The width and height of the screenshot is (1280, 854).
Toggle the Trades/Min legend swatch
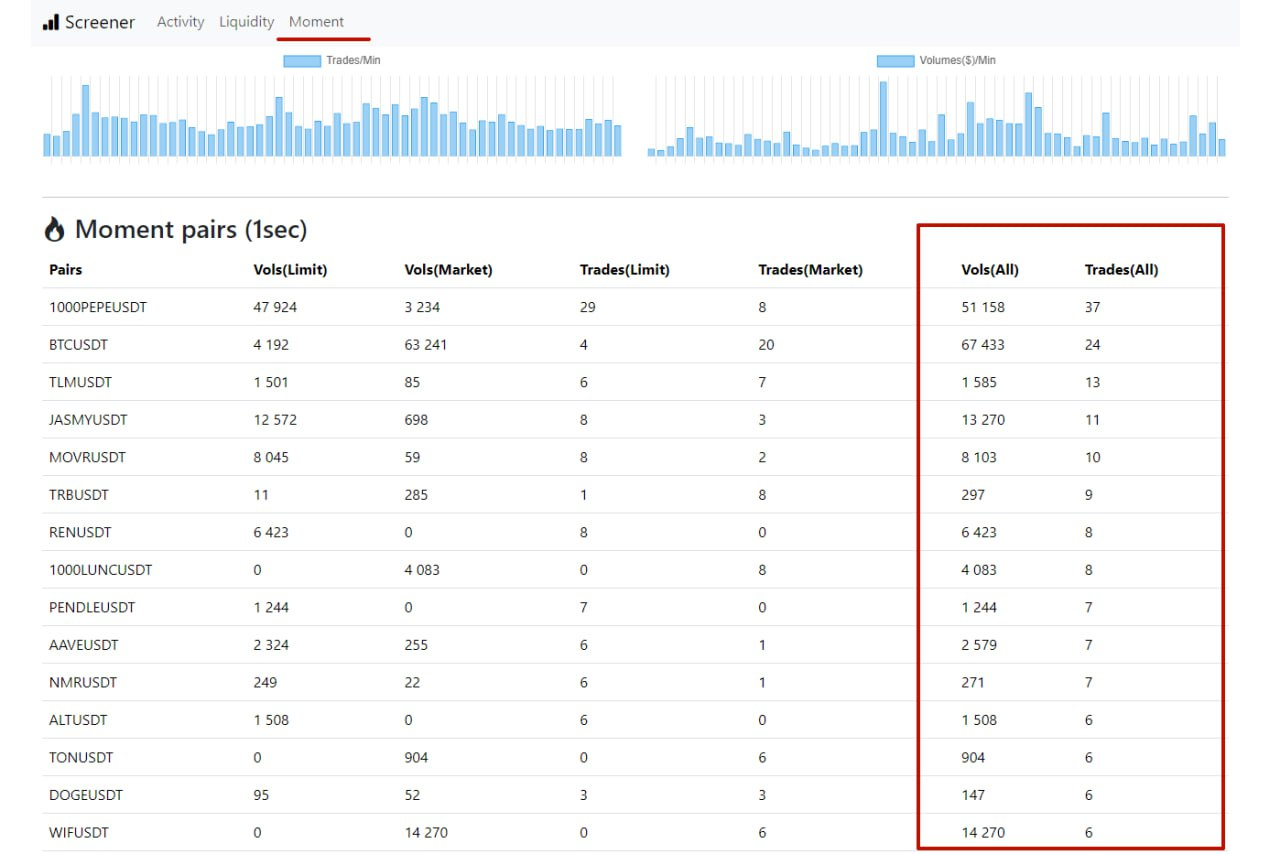[302, 61]
